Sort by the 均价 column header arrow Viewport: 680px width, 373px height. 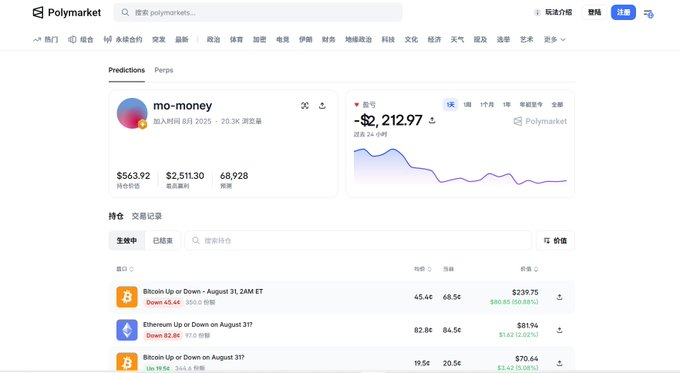(x=429, y=269)
